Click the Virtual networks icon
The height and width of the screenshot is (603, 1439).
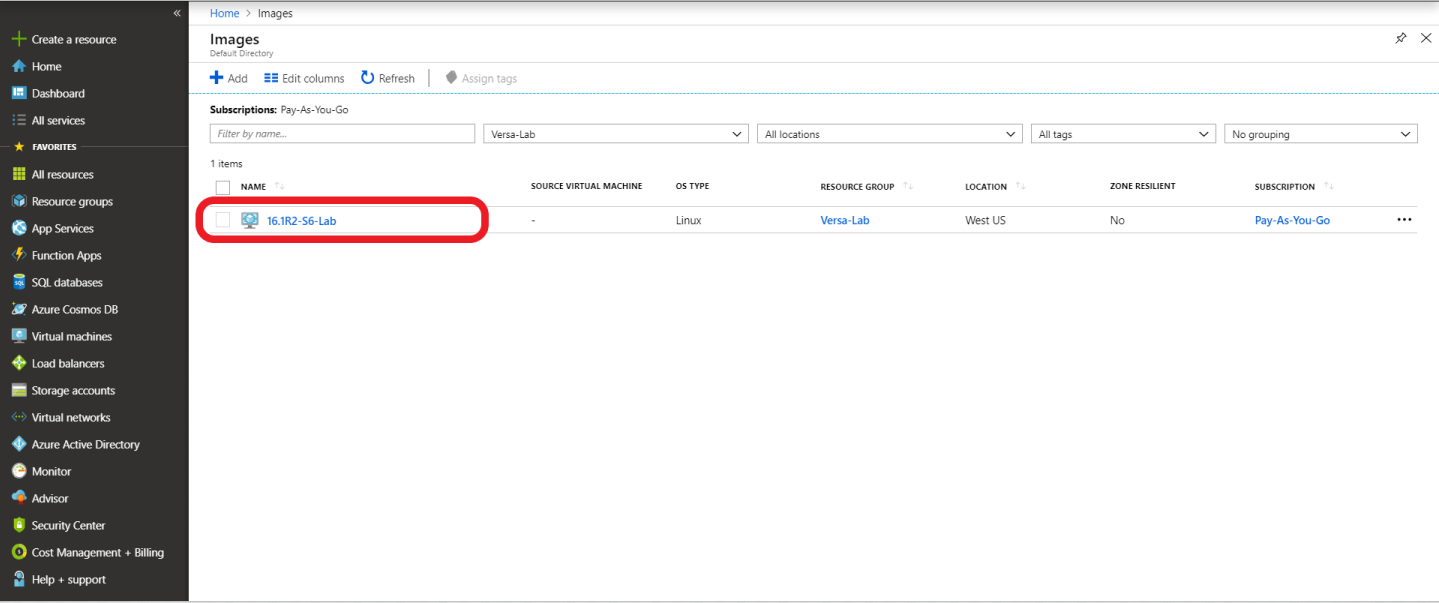click(x=18, y=417)
